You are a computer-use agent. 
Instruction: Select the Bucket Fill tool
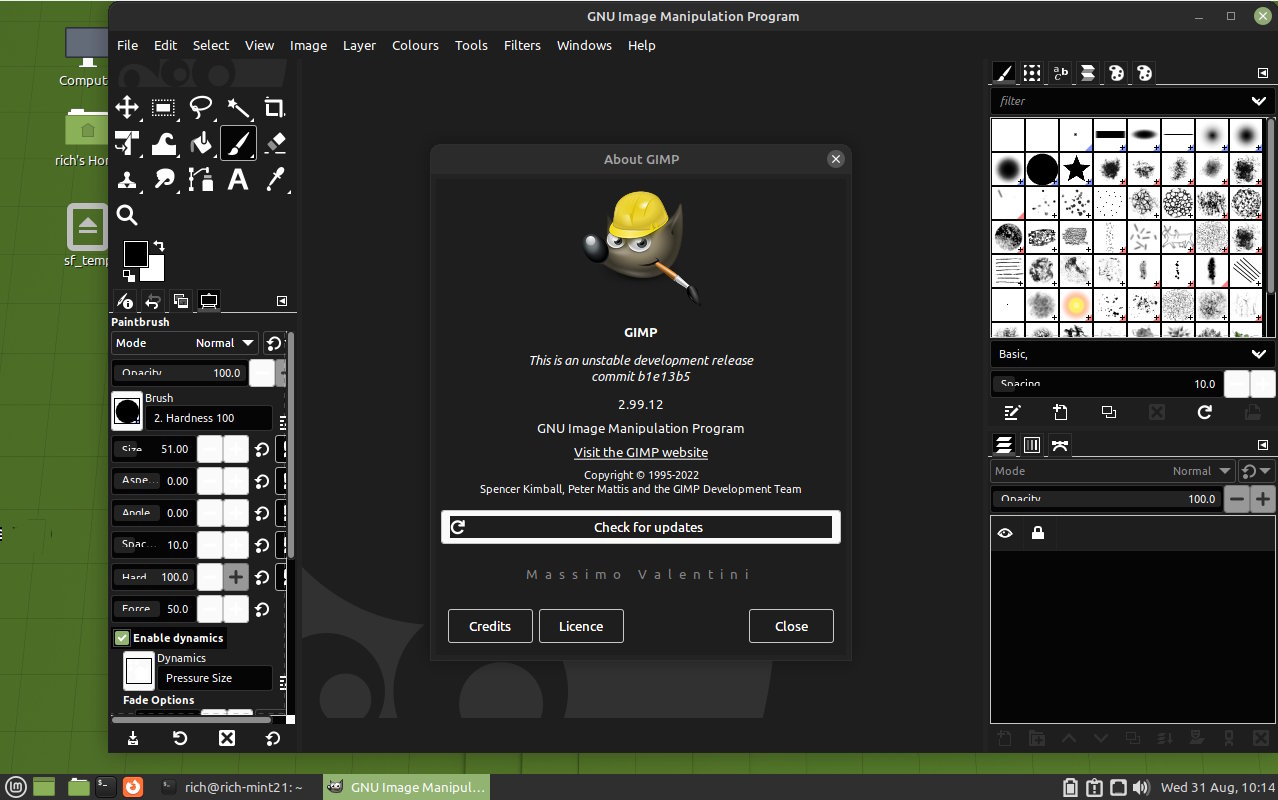pos(201,144)
